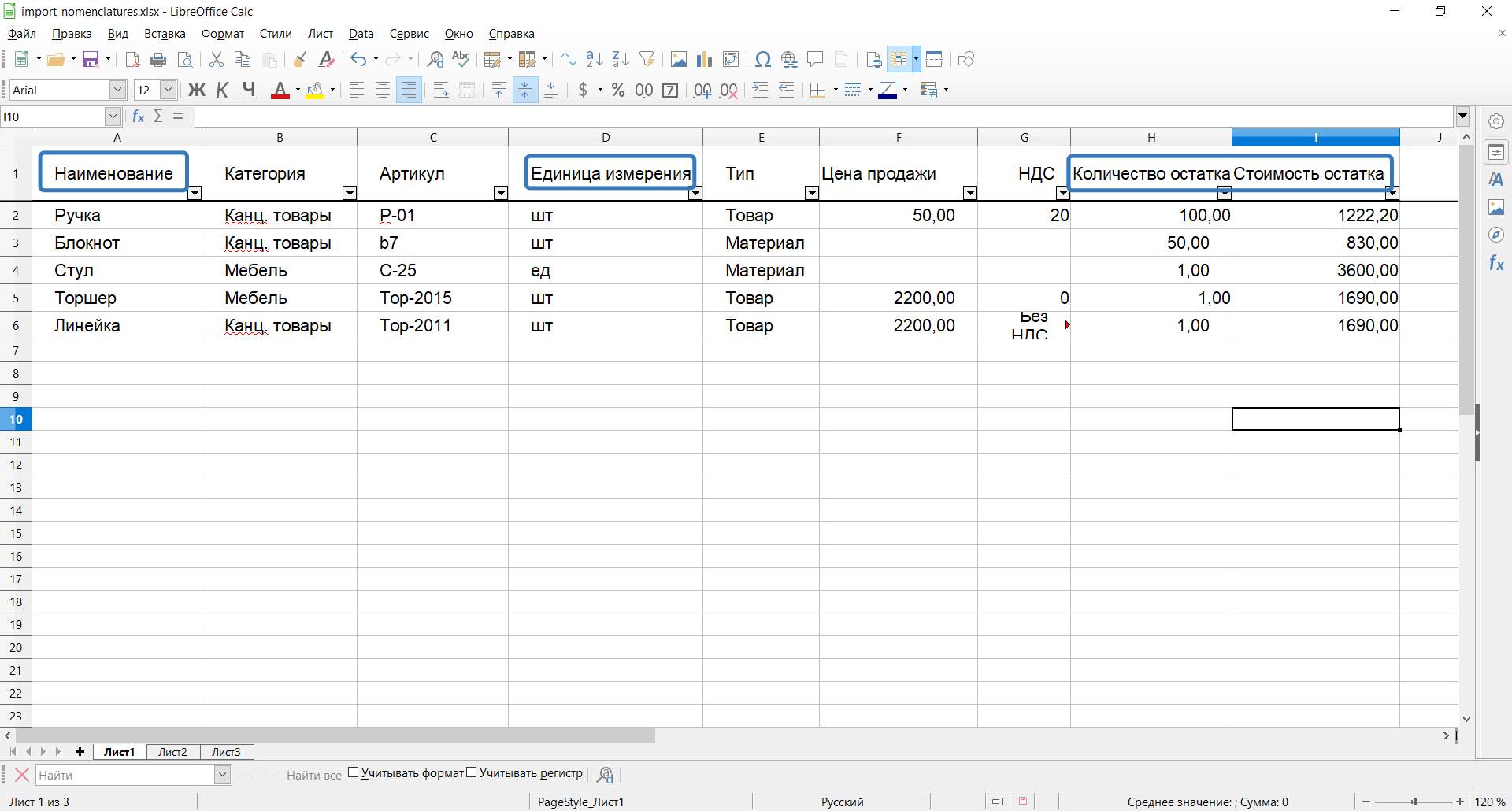
Task: Open the AutoFilter toolbar icon
Action: tap(647, 60)
